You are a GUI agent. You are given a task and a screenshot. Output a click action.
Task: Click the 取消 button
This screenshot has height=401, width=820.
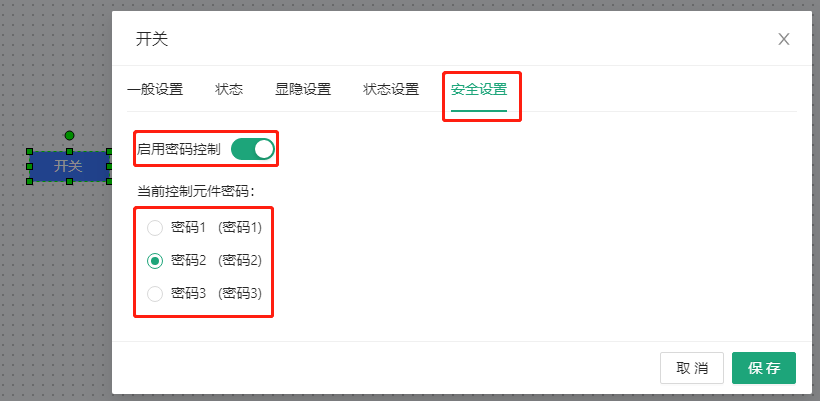(x=692, y=368)
